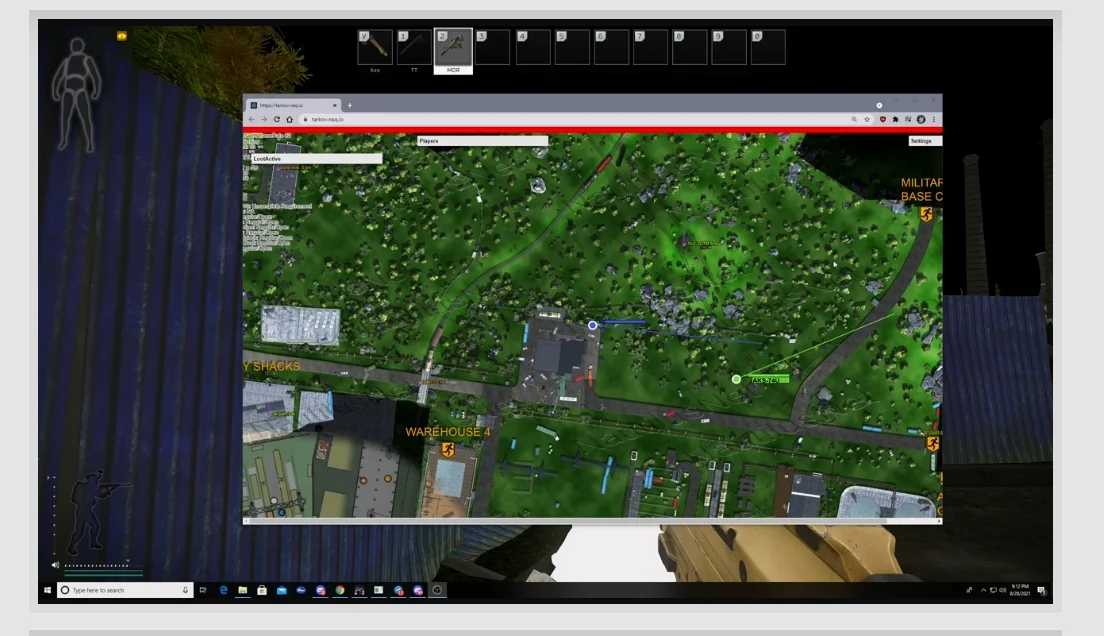The height and width of the screenshot is (636, 1104).
Task: Reload the browser page
Action: point(276,119)
